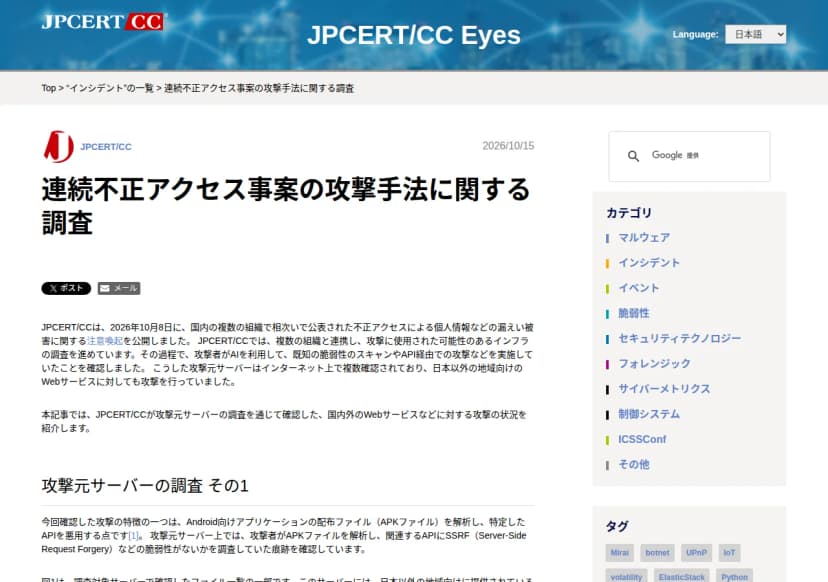The width and height of the screenshot is (828, 582).
Task: Click the ElasticStack tag
Action: 681,576
